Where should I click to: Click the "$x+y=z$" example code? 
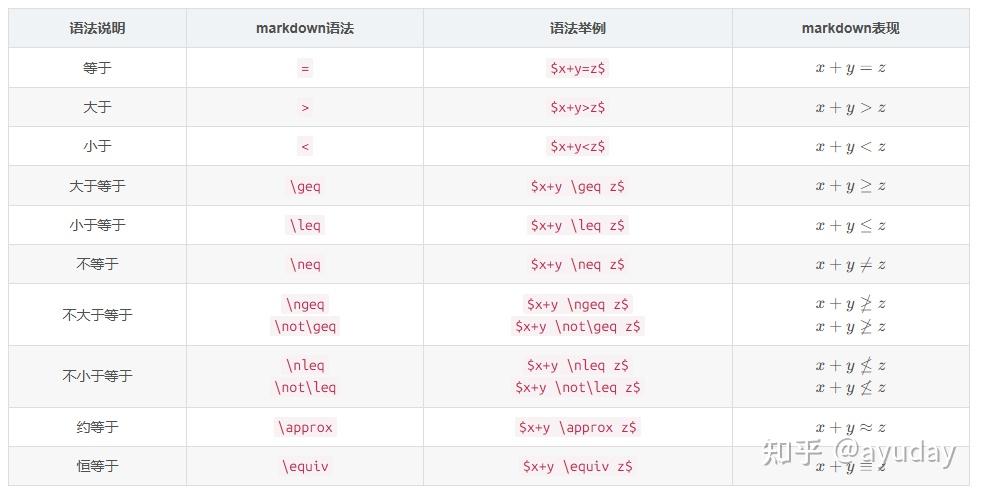(577, 68)
